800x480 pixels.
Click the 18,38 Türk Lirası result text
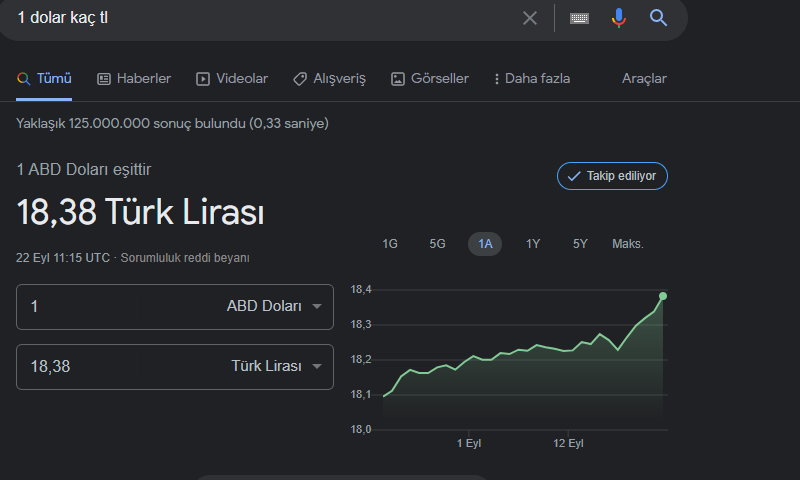[x=140, y=212]
